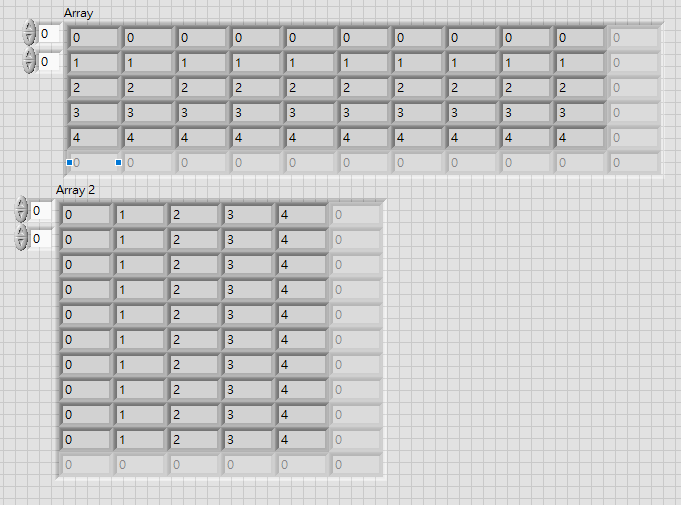Click into Array's row index field
Image resolution: width=681 pixels, height=505 pixels.
click(48, 34)
